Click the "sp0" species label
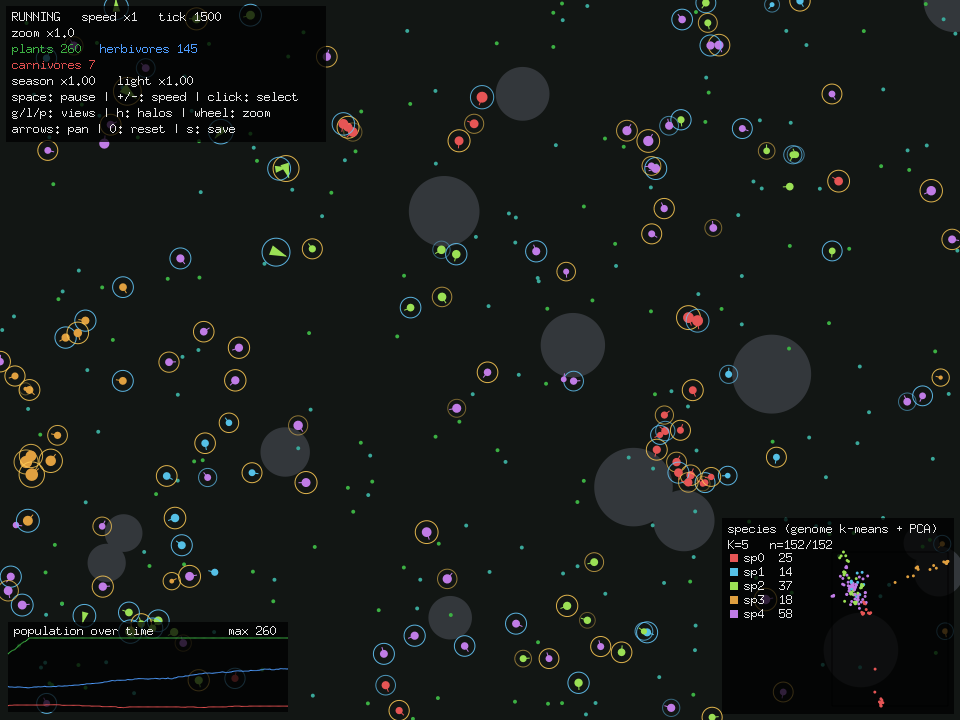 [x=754, y=558]
